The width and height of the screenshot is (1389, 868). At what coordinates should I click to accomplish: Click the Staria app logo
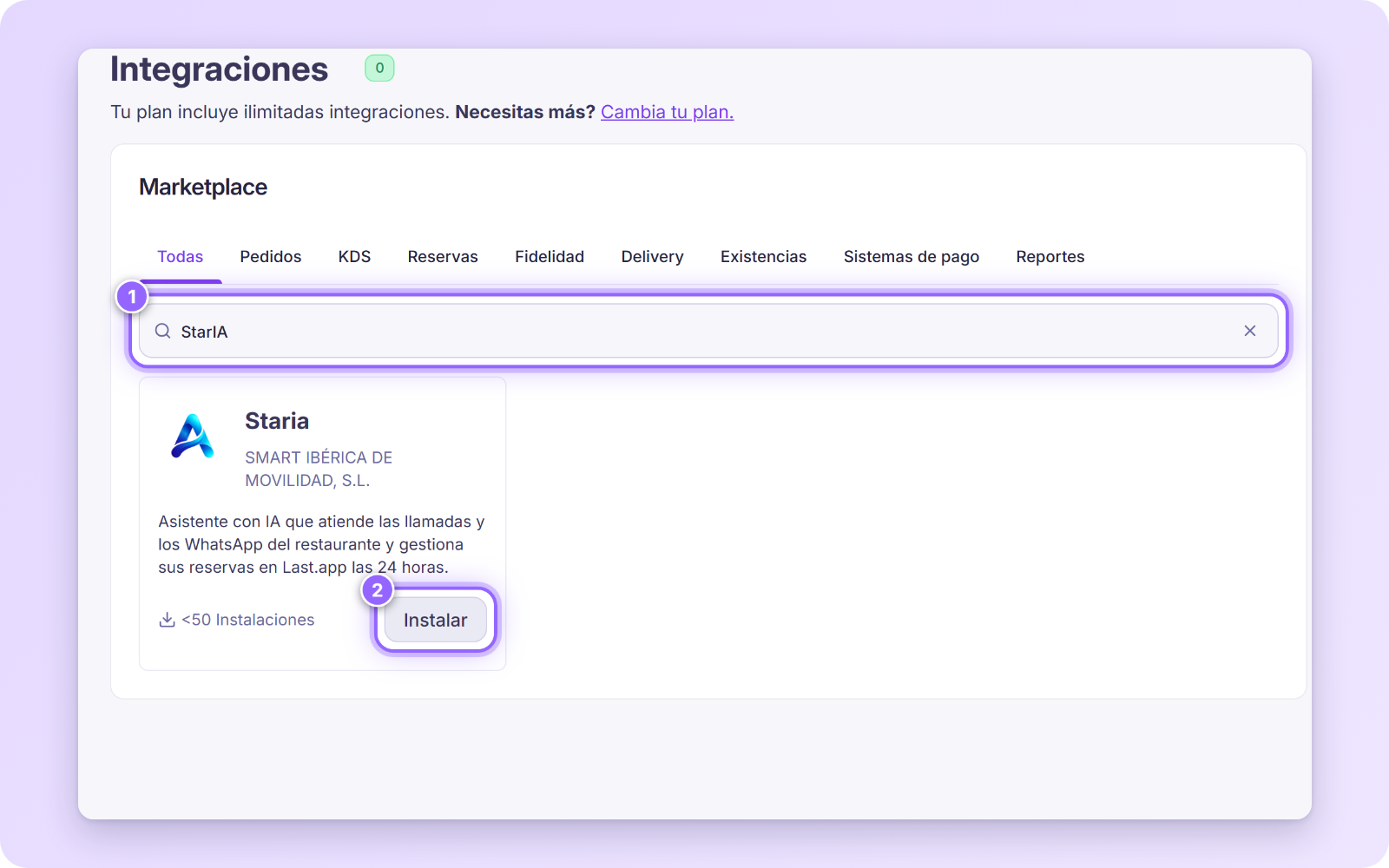point(193,436)
